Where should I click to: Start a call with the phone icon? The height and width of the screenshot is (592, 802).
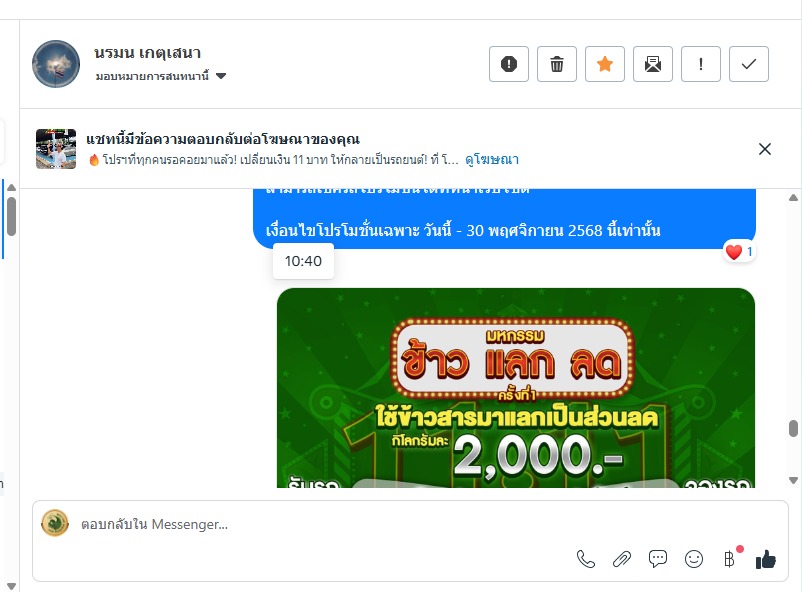pyautogui.click(x=586, y=559)
